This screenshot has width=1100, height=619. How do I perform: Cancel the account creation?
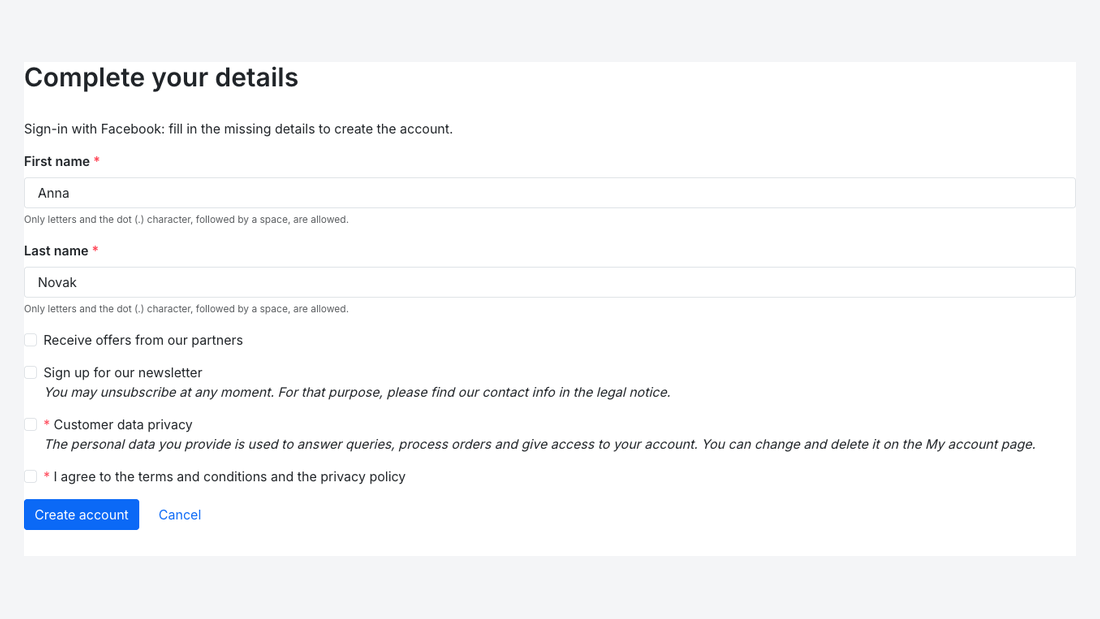pos(180,514)
